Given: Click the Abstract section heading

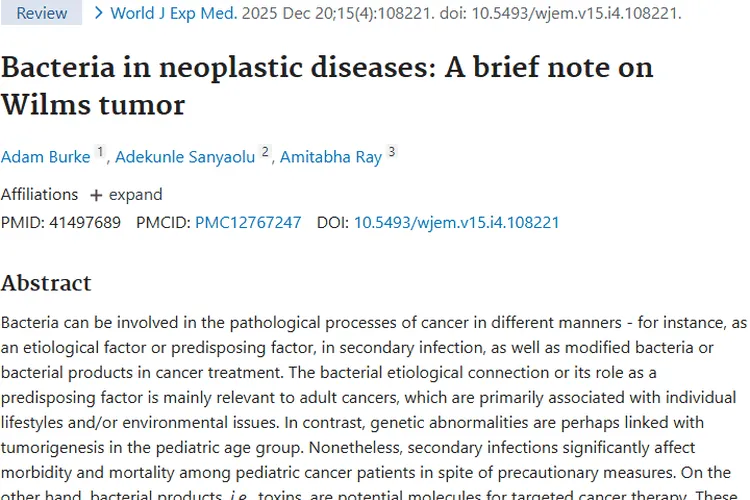Looking at the screenshot, I should [46, 283].
